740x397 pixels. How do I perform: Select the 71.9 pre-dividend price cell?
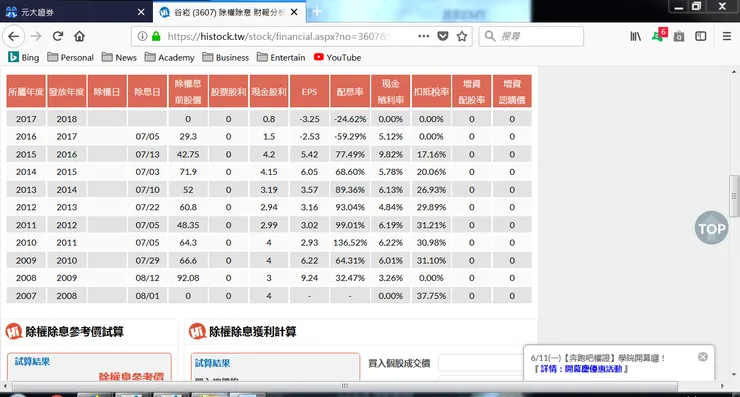[x=188, y=172]
